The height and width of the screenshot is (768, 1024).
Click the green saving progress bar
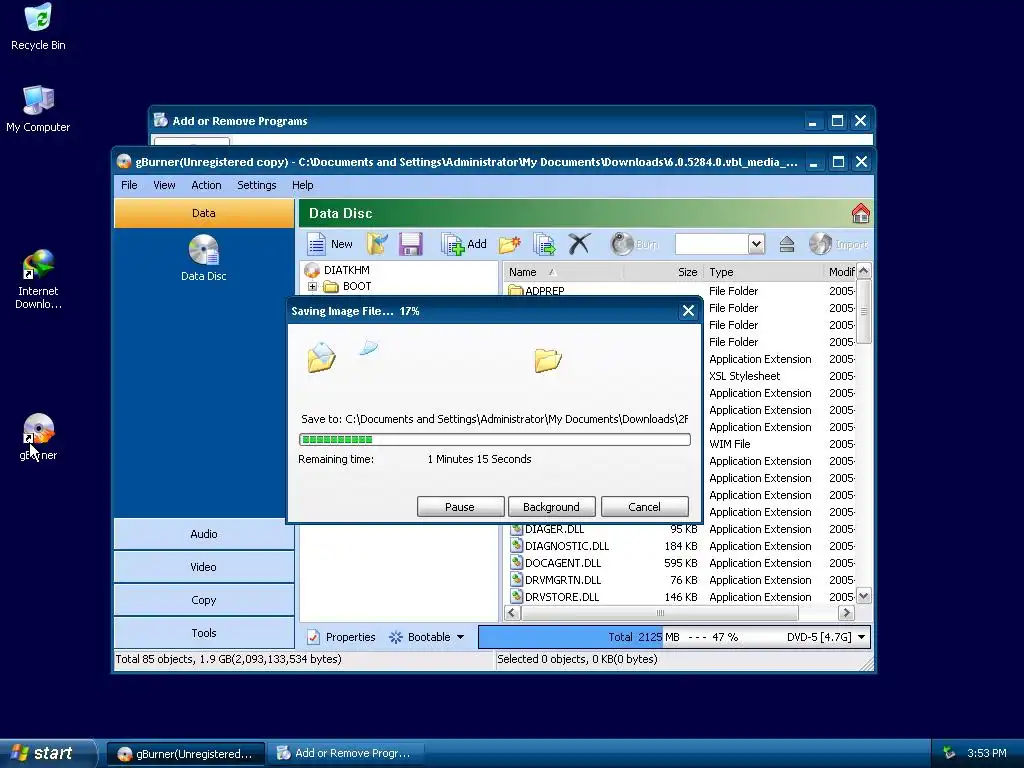(x=494, y=440)
